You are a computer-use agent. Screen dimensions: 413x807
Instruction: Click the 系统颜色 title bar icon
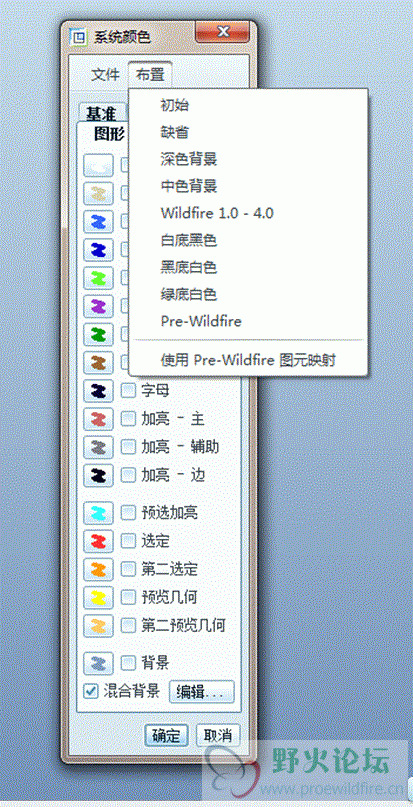[x=78, y=37]
